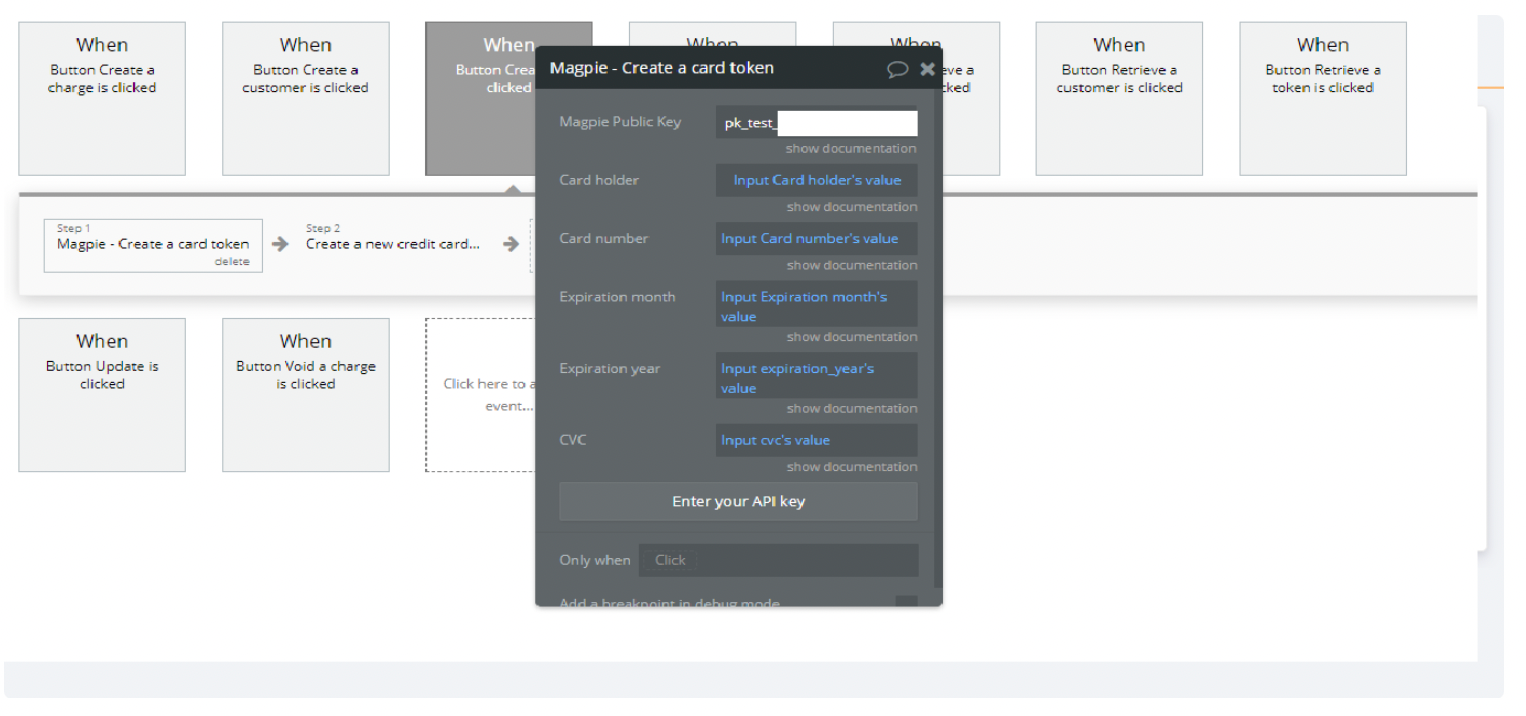Edit Input expiration_year's value expression
The image size is (1526, 716).
pyautogui.click(x=817, y=376)
